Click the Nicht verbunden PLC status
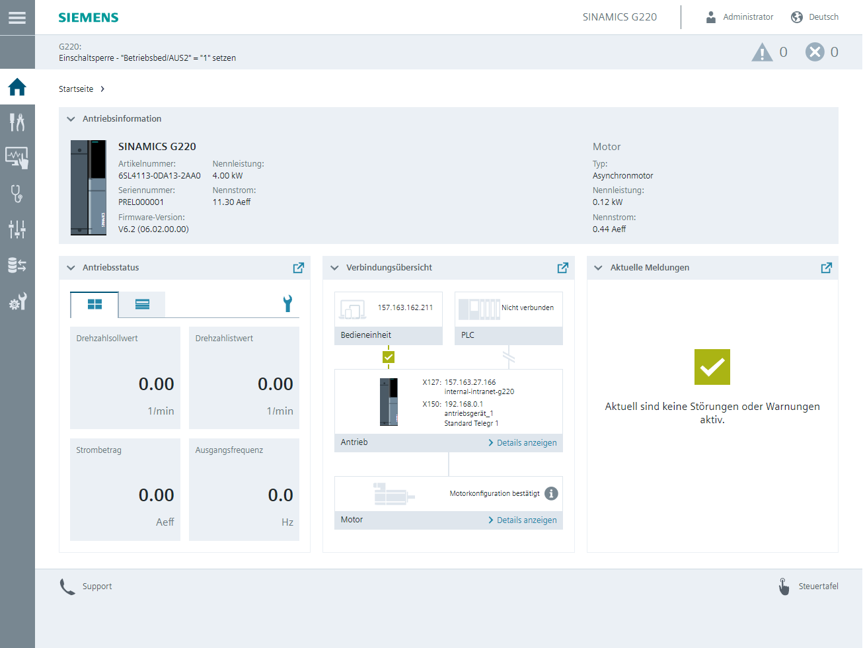863x648 pixels. [527, 308]
